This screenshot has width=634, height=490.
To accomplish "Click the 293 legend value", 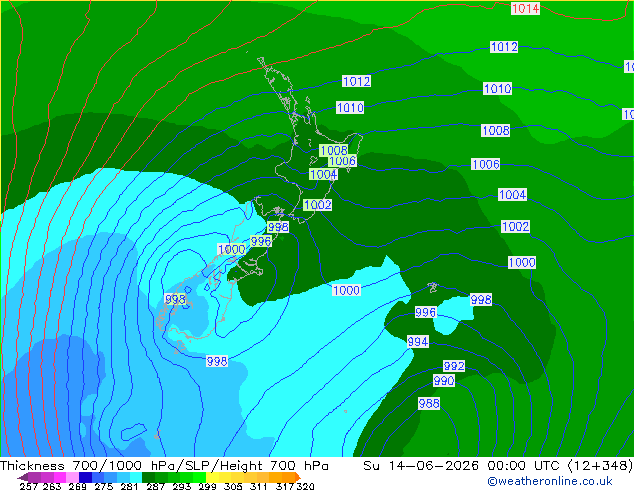I will click(x=182, y=486).
